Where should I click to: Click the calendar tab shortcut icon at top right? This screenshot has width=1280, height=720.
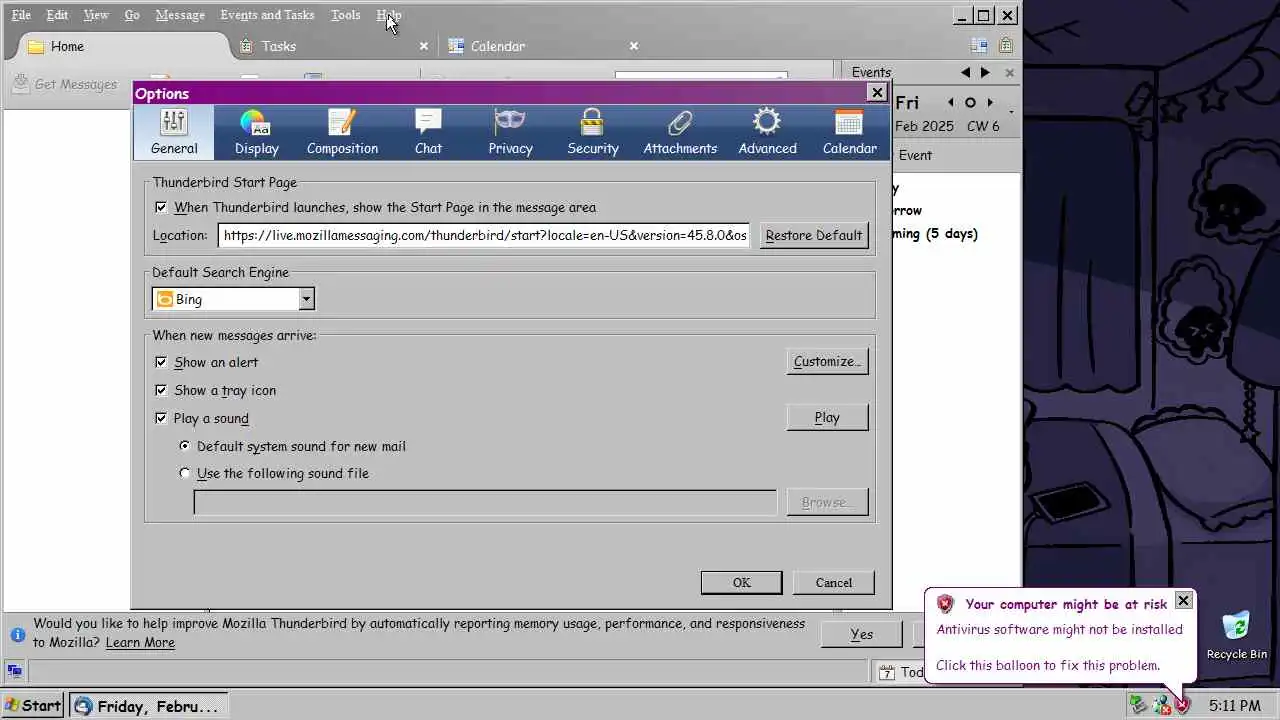point(979,46)
